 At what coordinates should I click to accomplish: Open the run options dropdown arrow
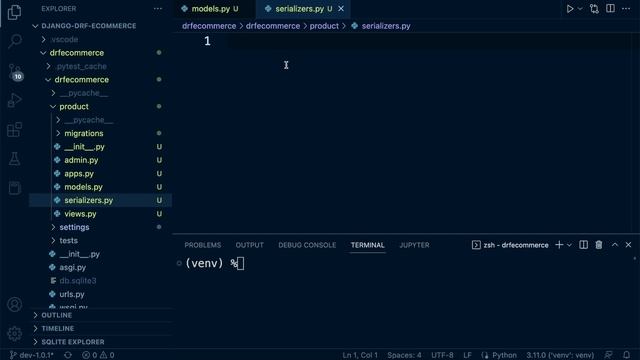click(580, 9)
